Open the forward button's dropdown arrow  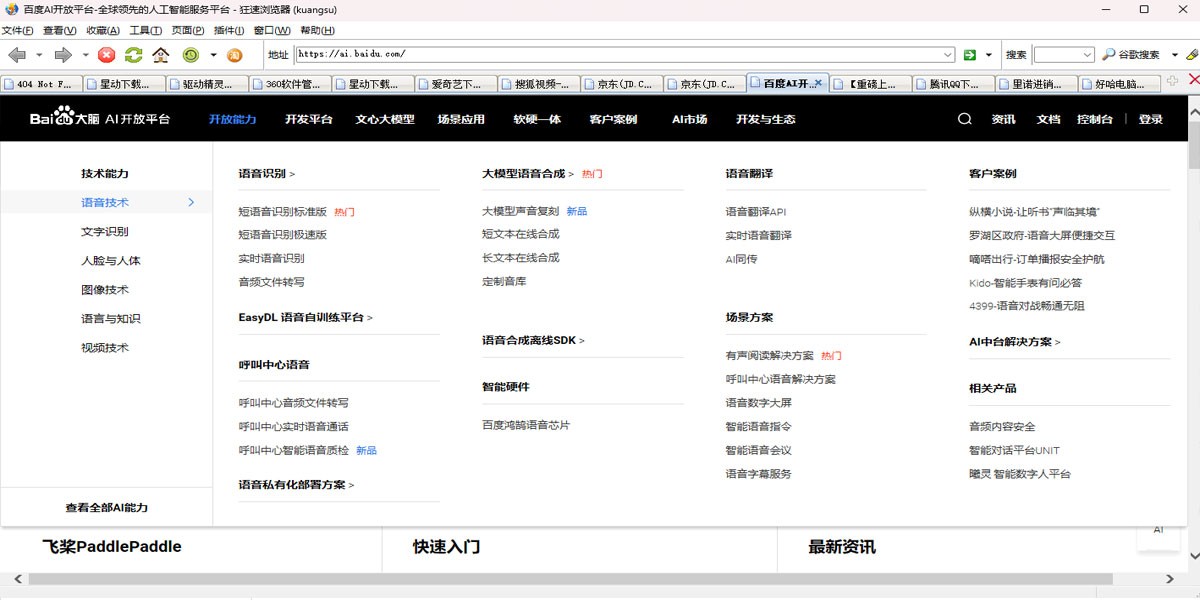point(85,55)
